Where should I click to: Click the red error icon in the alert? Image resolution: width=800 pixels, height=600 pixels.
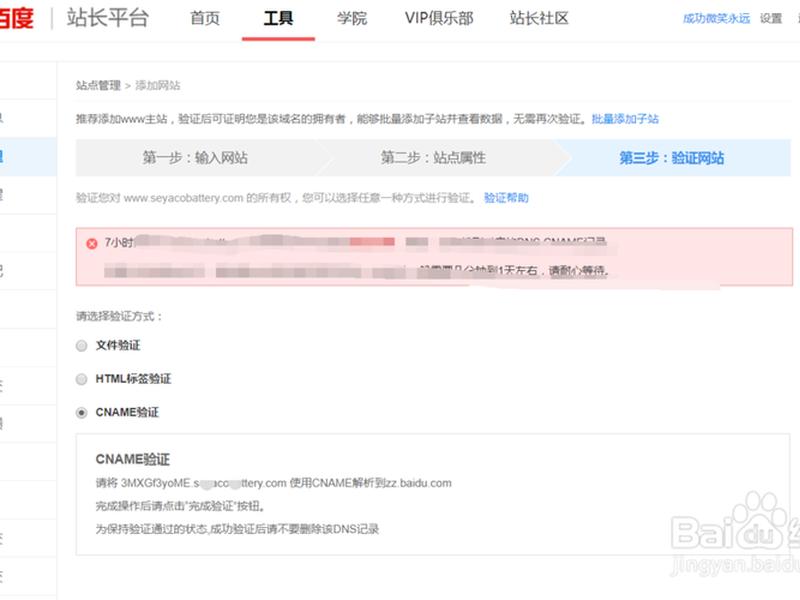[92, 243]
